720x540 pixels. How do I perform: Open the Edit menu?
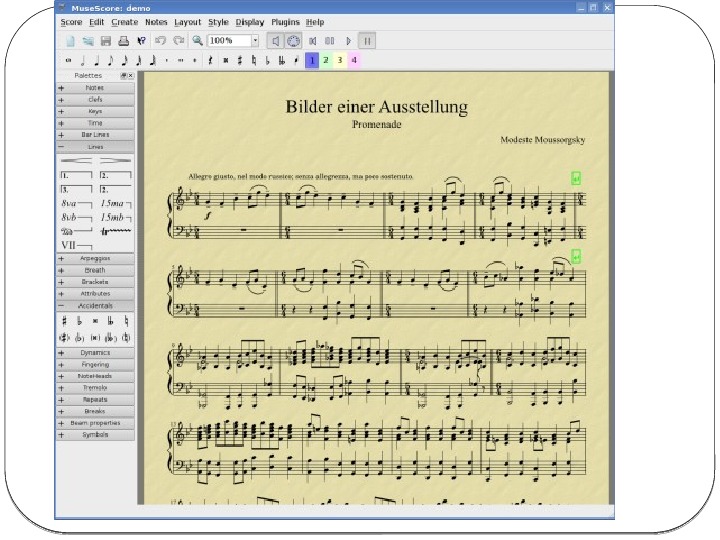(x=96, y=22)
